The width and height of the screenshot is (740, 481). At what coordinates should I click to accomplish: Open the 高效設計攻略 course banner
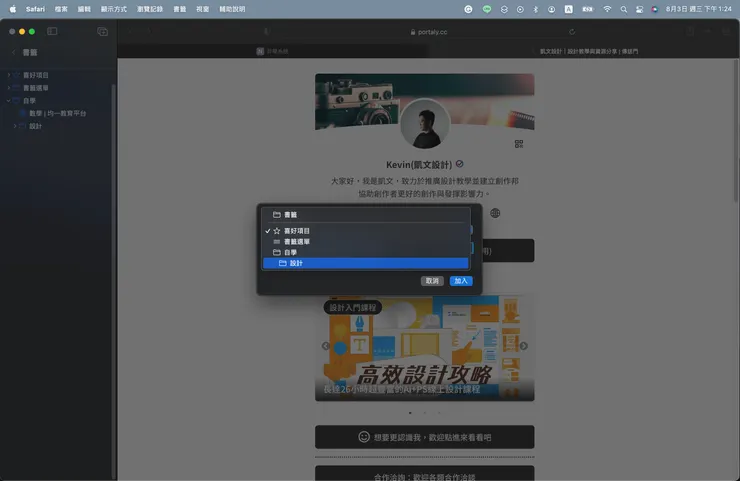[x=425, y=348]
